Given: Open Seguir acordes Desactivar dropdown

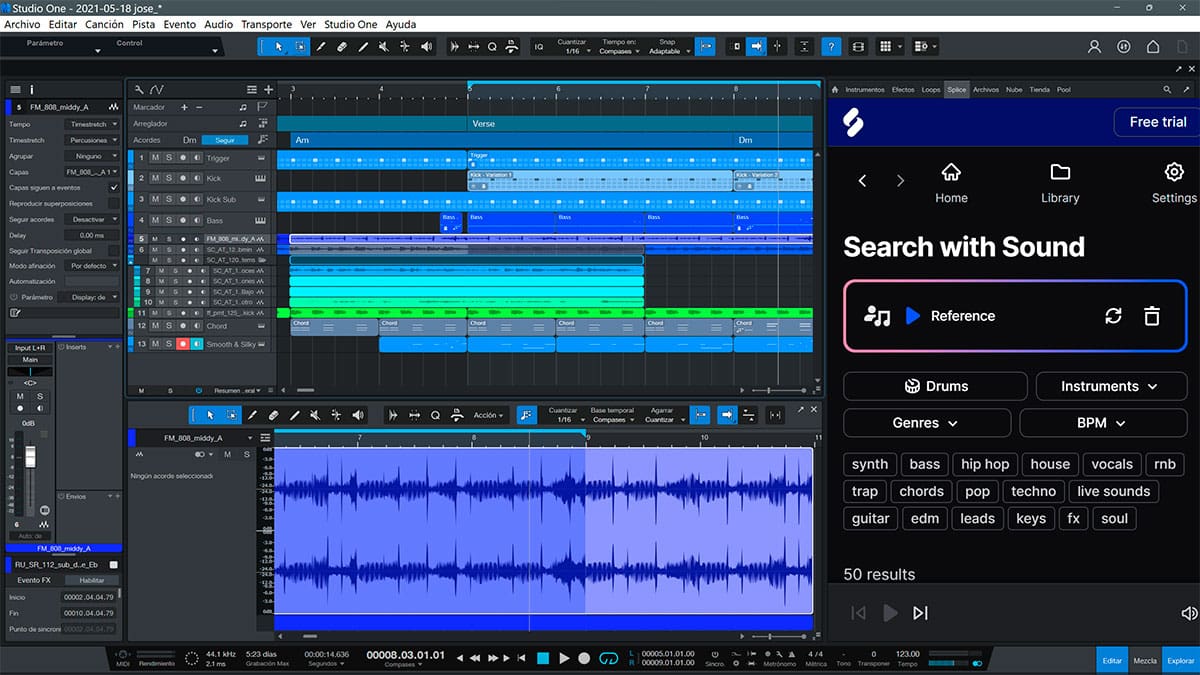Looking at the screenshot, I should coord(92,219).
